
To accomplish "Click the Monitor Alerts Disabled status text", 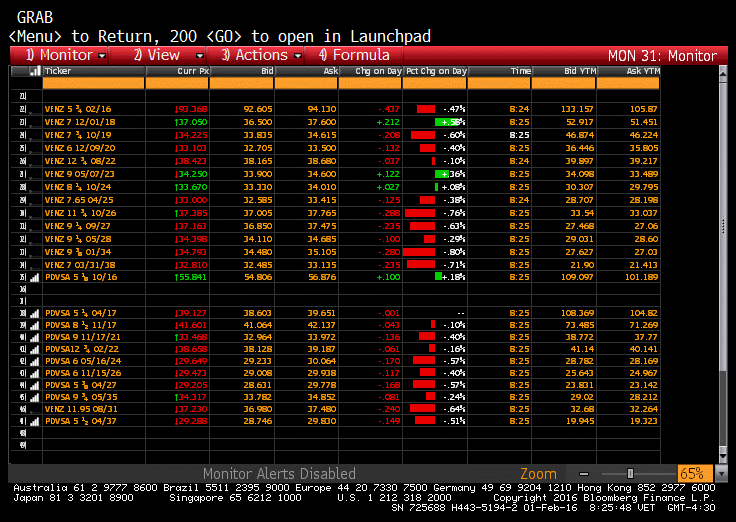I will pyautogui.click(x=279, y=474).
